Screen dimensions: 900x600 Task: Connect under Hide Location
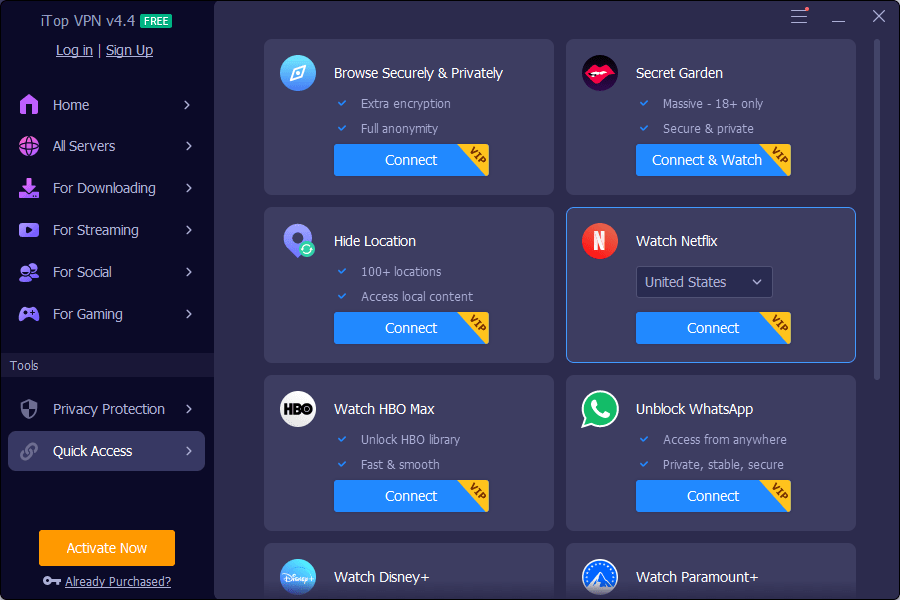click(x=411, y=328)
